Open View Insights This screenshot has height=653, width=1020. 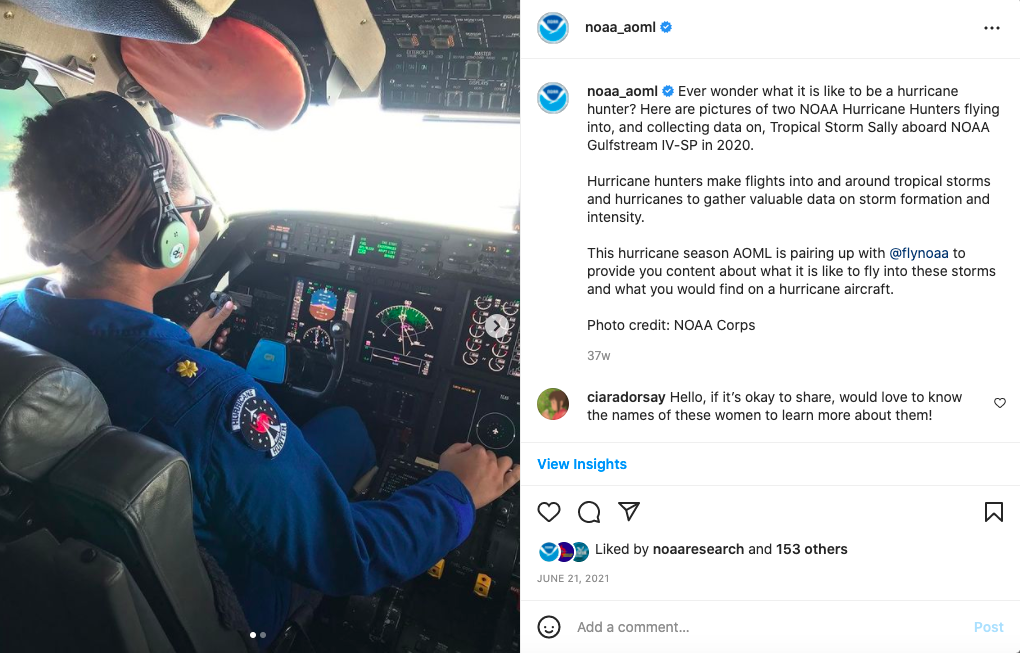coord(582,464)
